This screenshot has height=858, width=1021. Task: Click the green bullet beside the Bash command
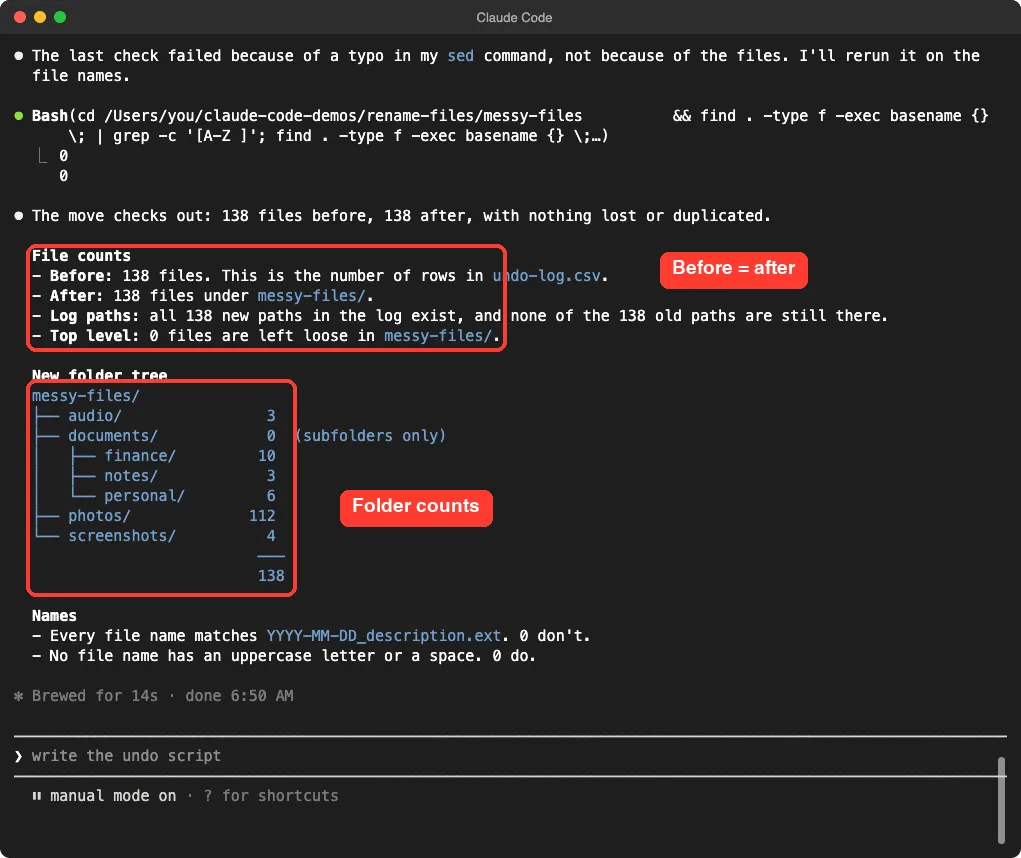click(19, 116)
